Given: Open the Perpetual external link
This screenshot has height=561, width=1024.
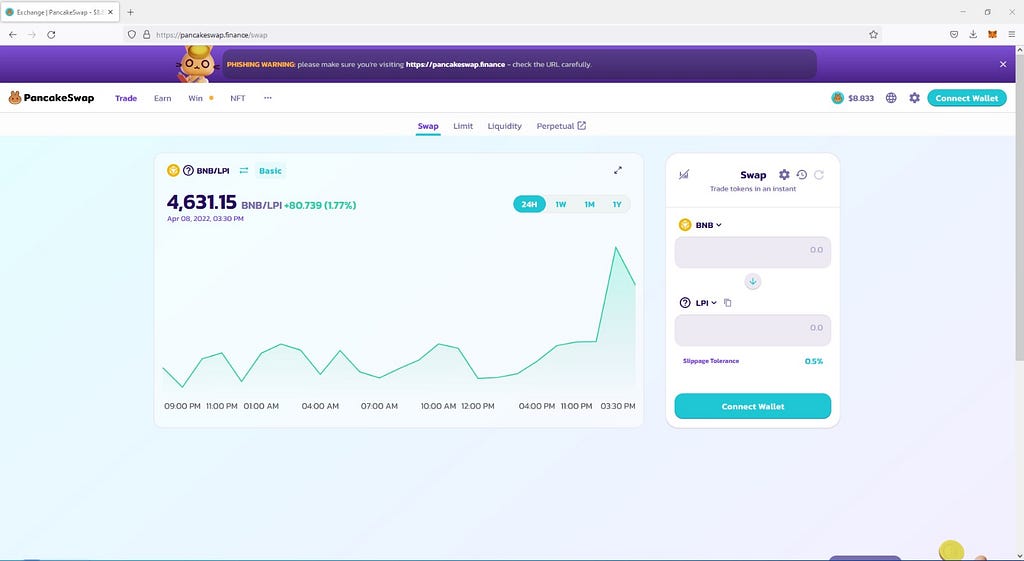Looking at the screenshot, I should click(x=561, y=126).
